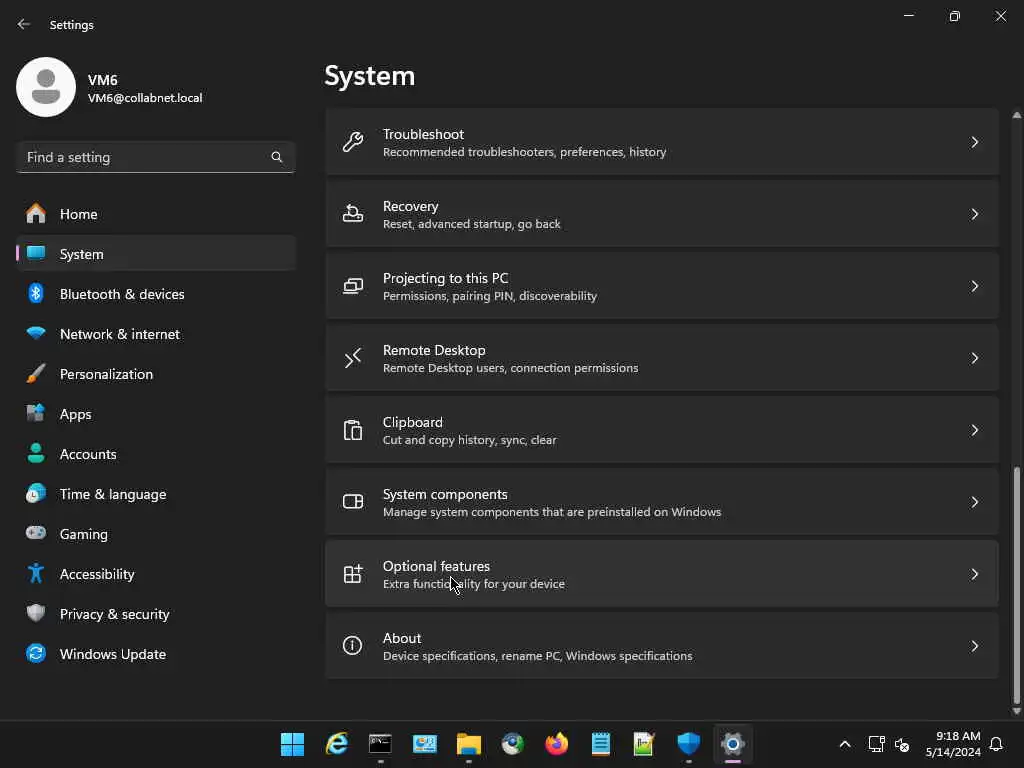Open the notification bell in the tray
Screen dimensions: 1024x768
[x=996, y=744]
